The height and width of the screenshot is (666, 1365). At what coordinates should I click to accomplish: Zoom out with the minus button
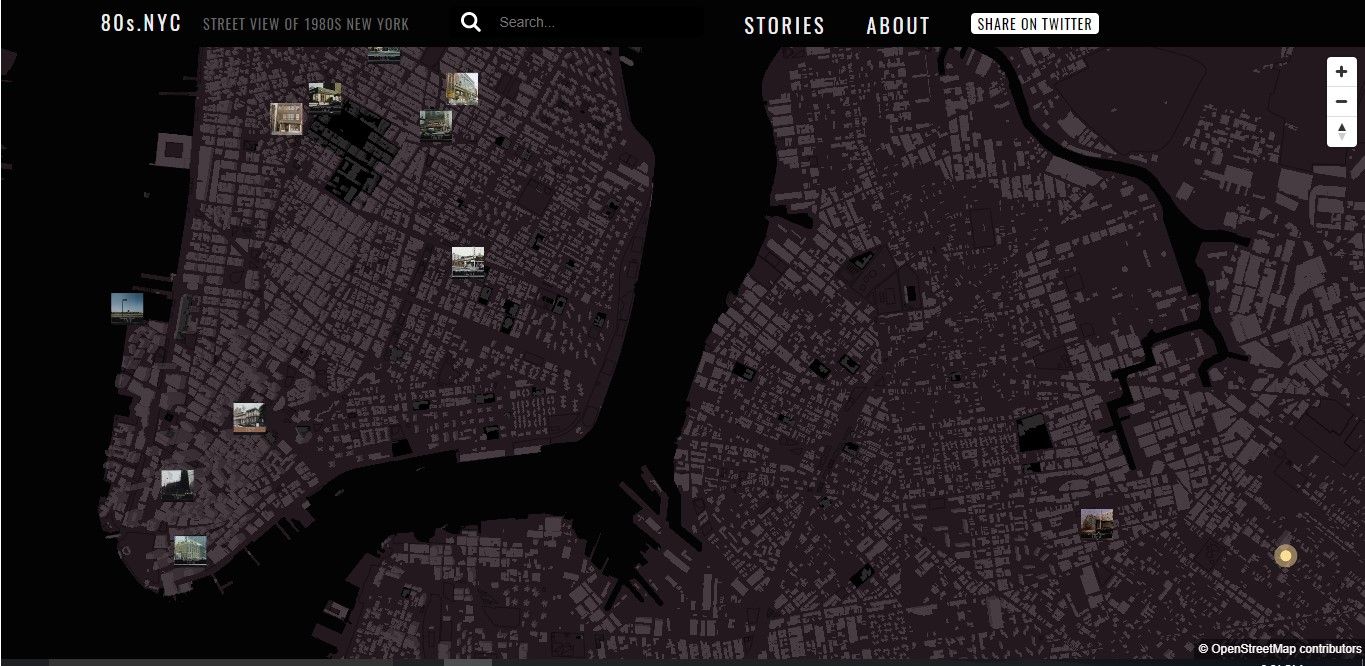pyautogui.click(x=1341, y=101)
